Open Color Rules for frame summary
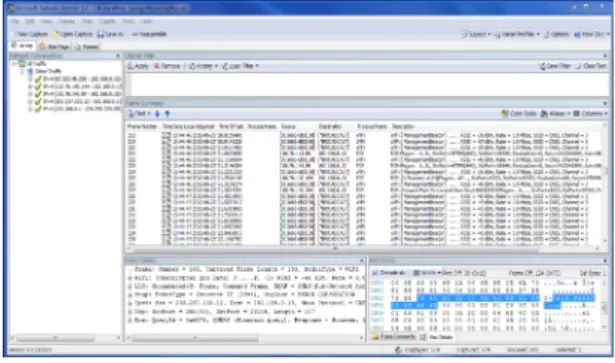The image size is (615, 363). click(519, 114)
